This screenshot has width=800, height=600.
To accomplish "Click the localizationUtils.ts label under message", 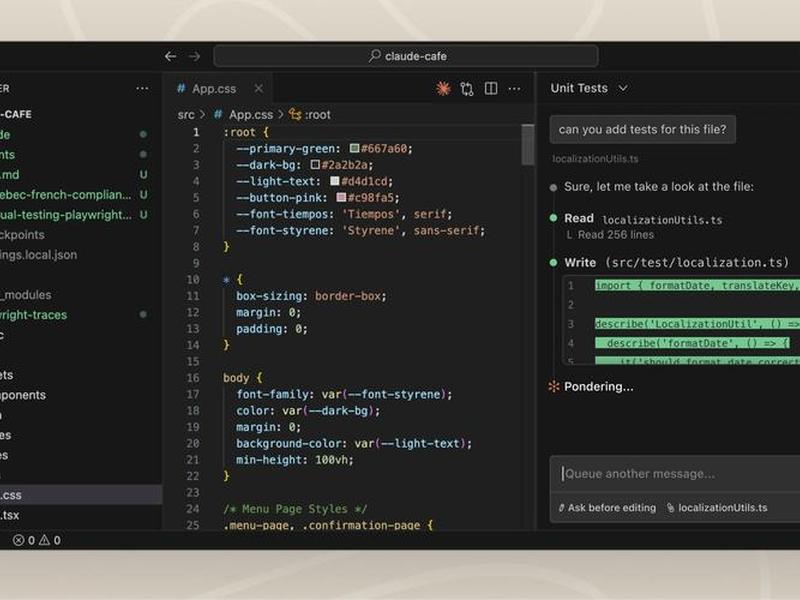I will (x=595, y=159).
